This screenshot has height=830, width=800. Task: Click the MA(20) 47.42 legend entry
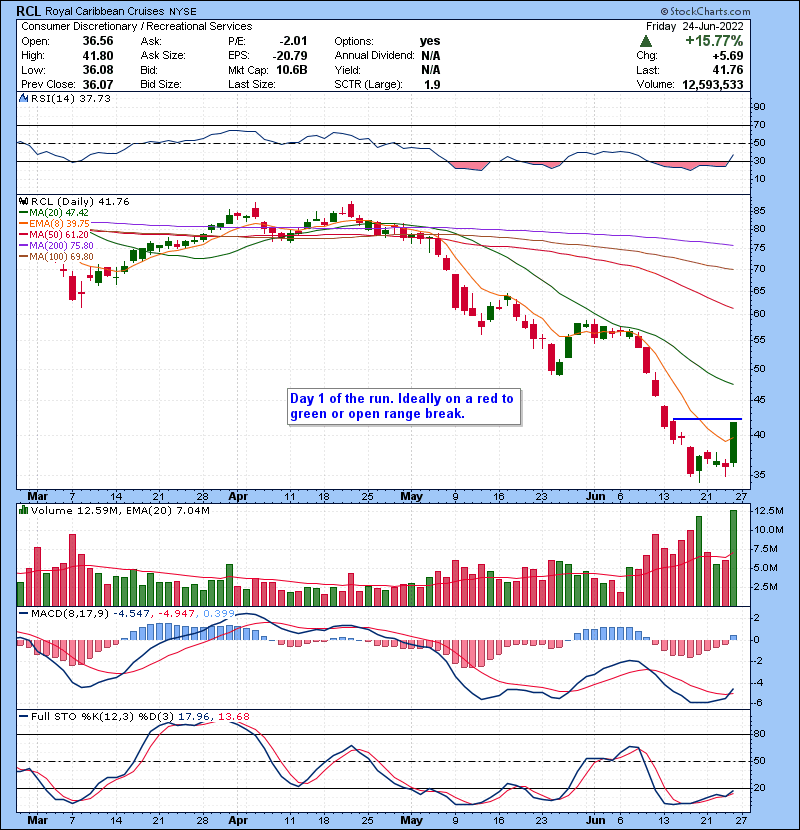54,212
